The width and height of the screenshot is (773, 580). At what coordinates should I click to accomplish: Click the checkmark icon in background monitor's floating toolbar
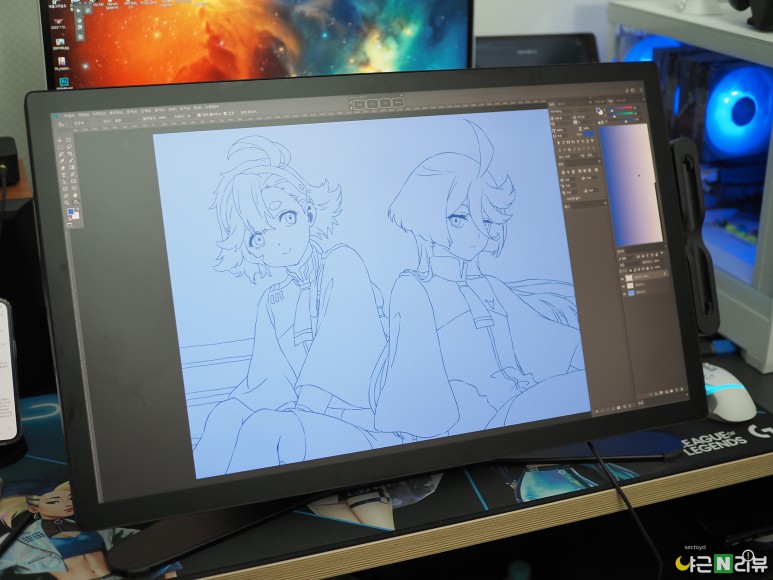pos(79,20)
